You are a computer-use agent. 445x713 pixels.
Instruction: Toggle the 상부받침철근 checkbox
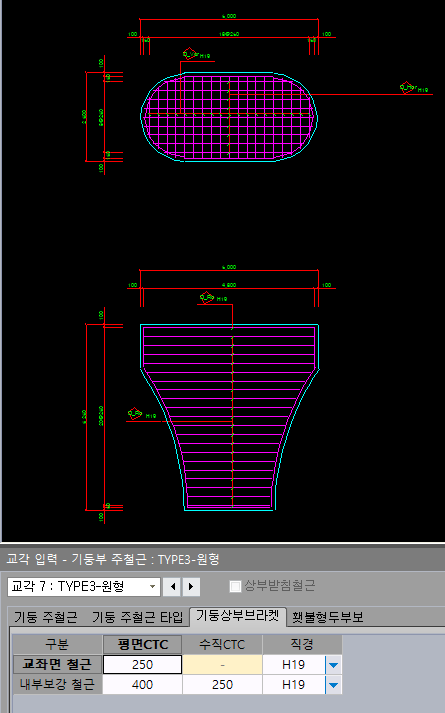click(x=235, y=586)
